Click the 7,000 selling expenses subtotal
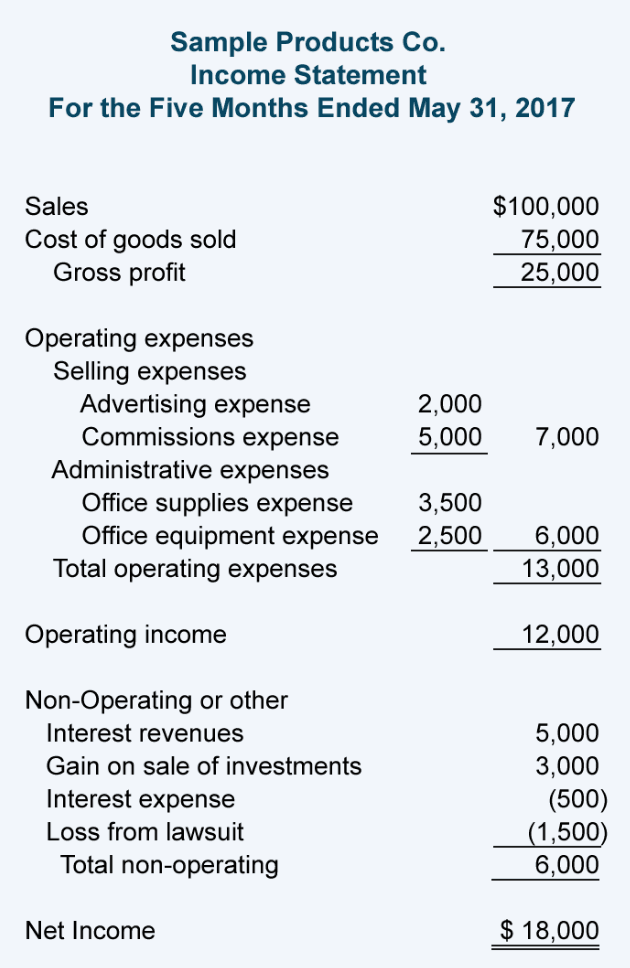Viewport: 630px width, 968px height. [567, 437]
